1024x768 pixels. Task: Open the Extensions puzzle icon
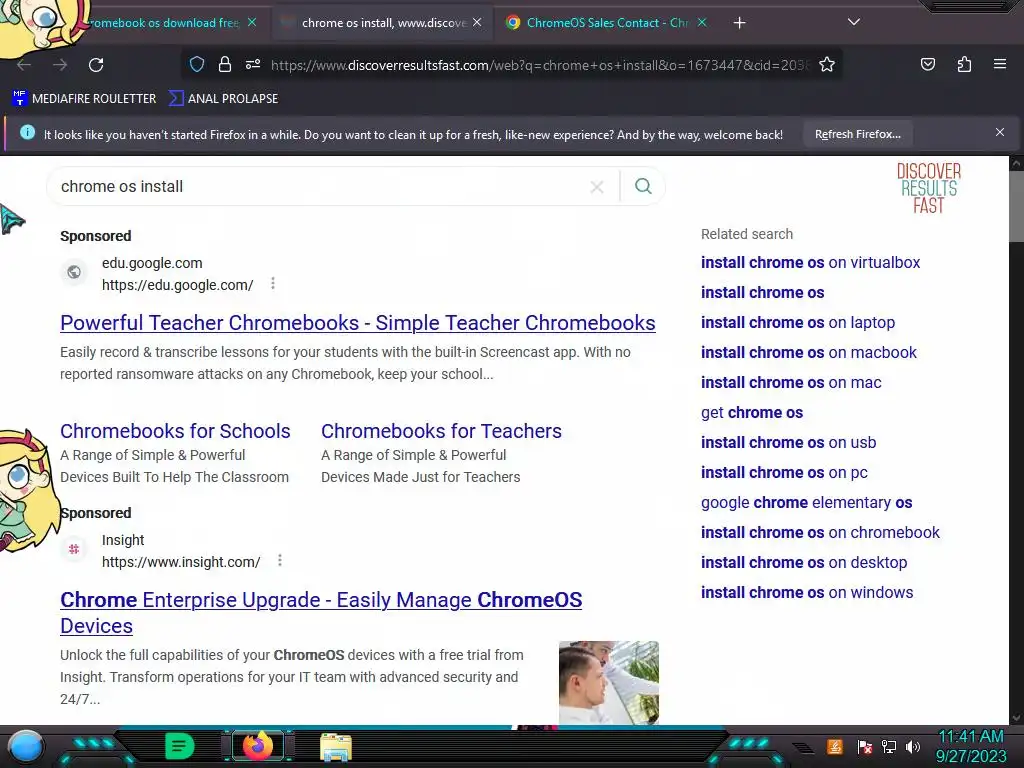click(x=964, y=64)
